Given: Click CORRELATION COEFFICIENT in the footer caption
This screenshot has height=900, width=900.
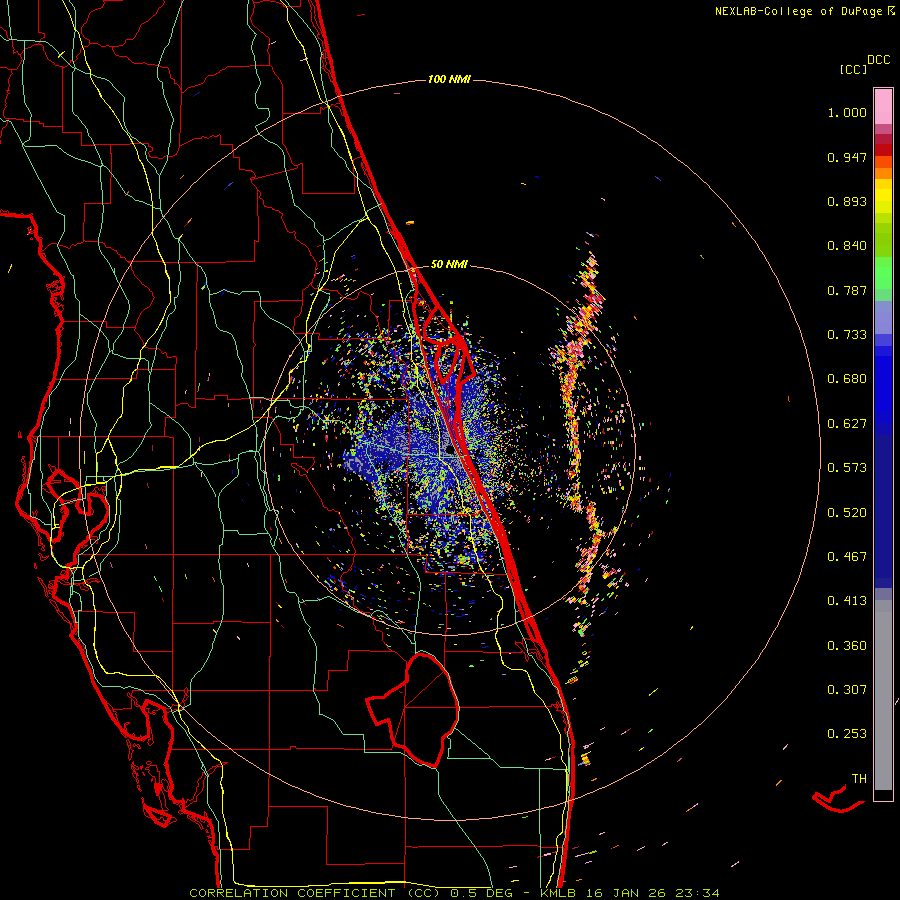Looking at the screenshot, I should (292, 893).
